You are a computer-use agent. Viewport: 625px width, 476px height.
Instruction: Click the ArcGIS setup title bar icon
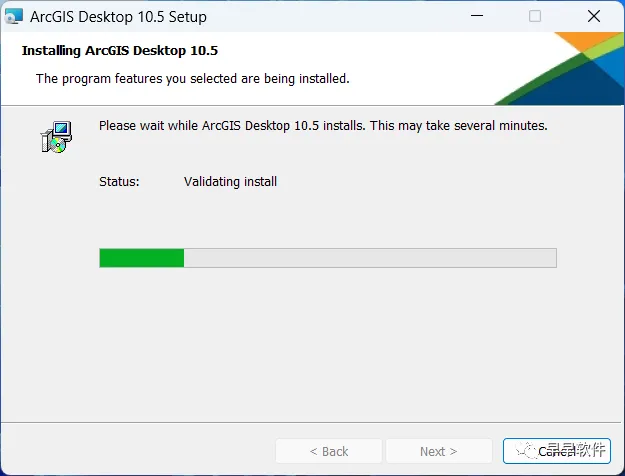point(14,16)
